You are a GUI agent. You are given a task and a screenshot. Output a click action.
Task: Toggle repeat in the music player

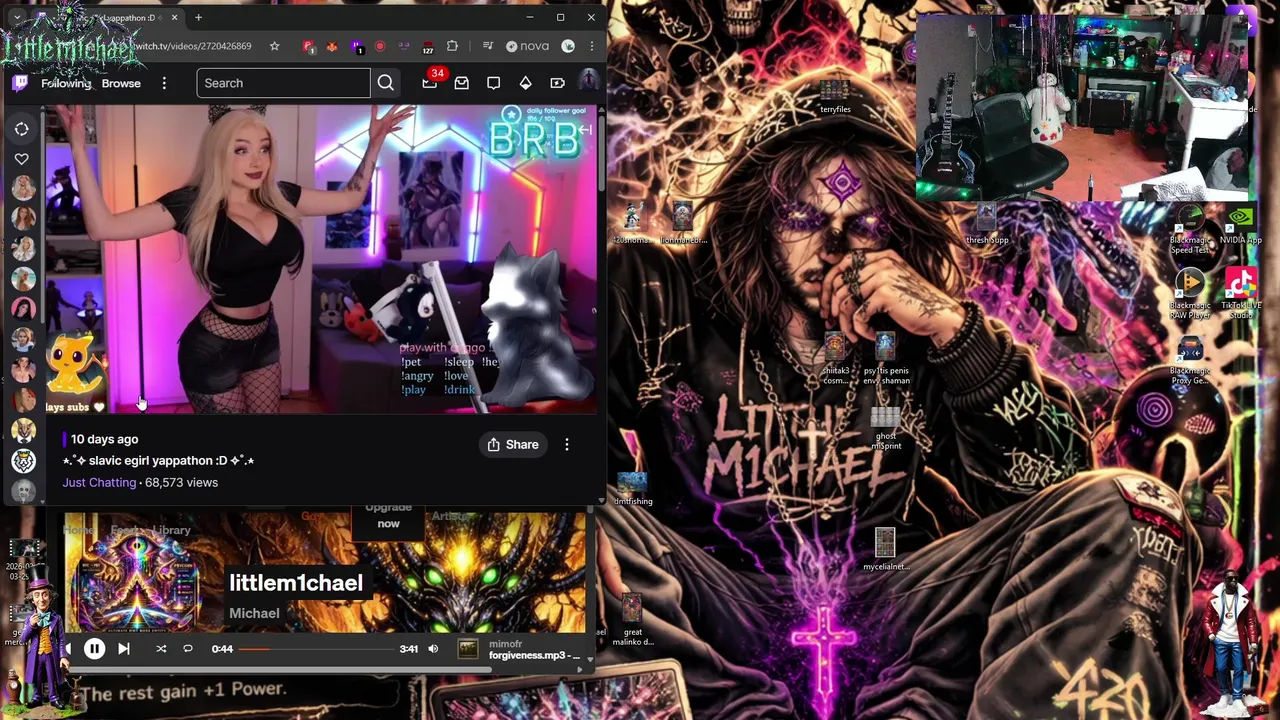[x=187, y=649]
